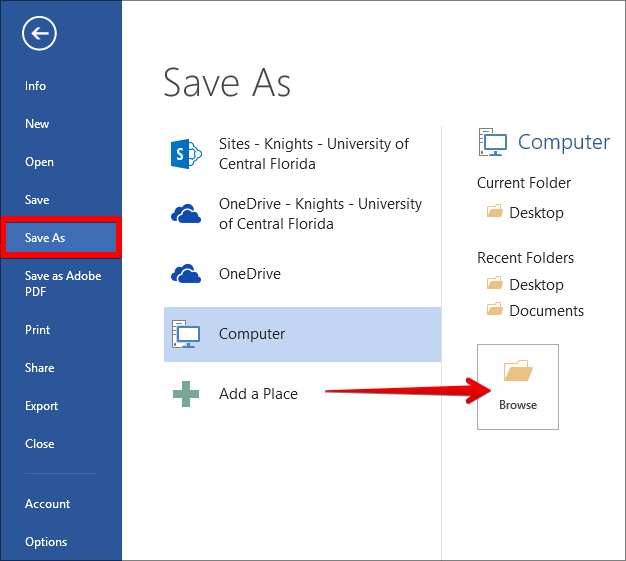Click the green Add a Place plus icon
Image resolution: width=626 pixels, height=561 pixels.
(x=187, y=394)
